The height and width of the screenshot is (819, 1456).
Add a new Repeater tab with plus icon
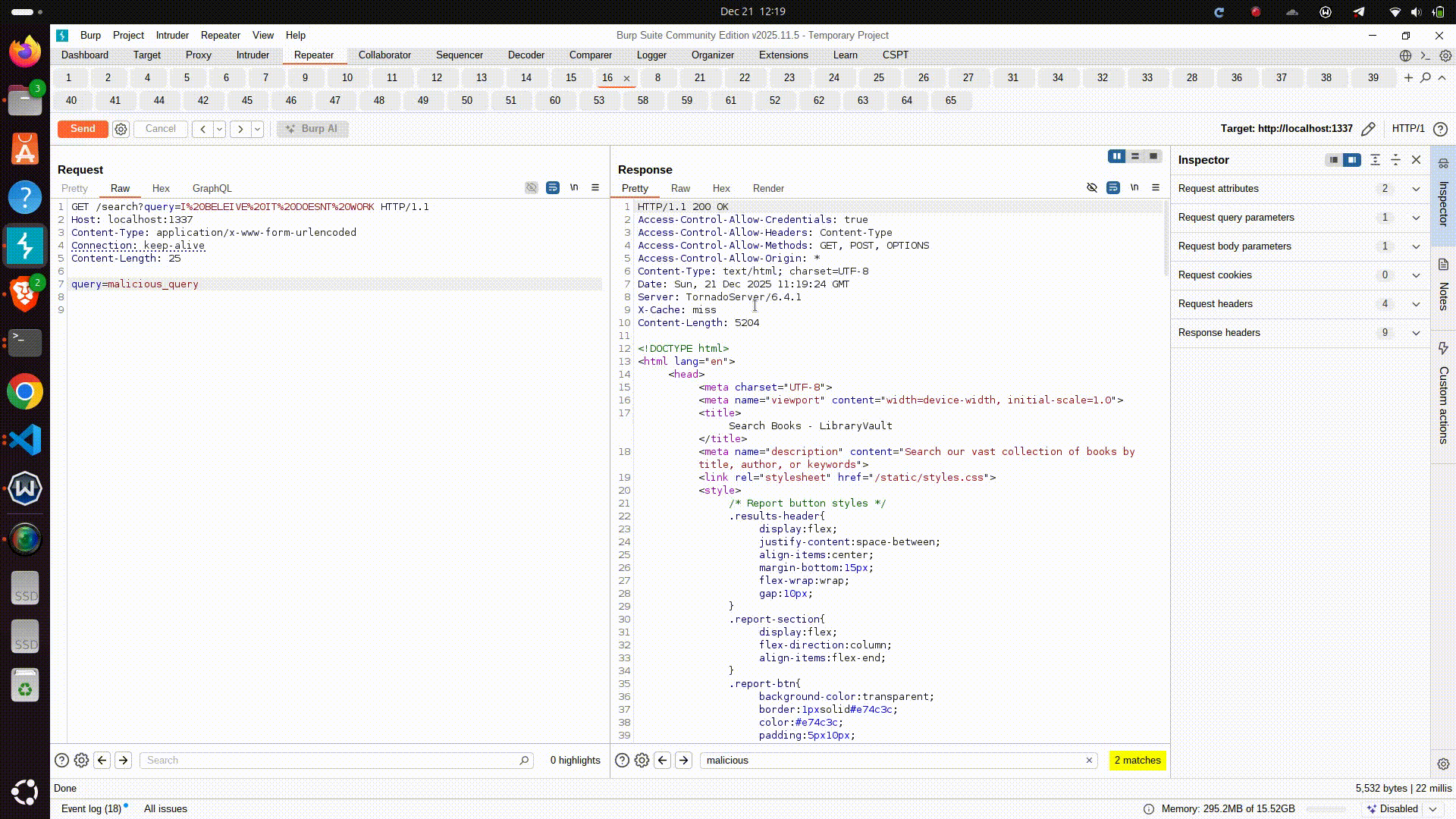(1408, 77)
